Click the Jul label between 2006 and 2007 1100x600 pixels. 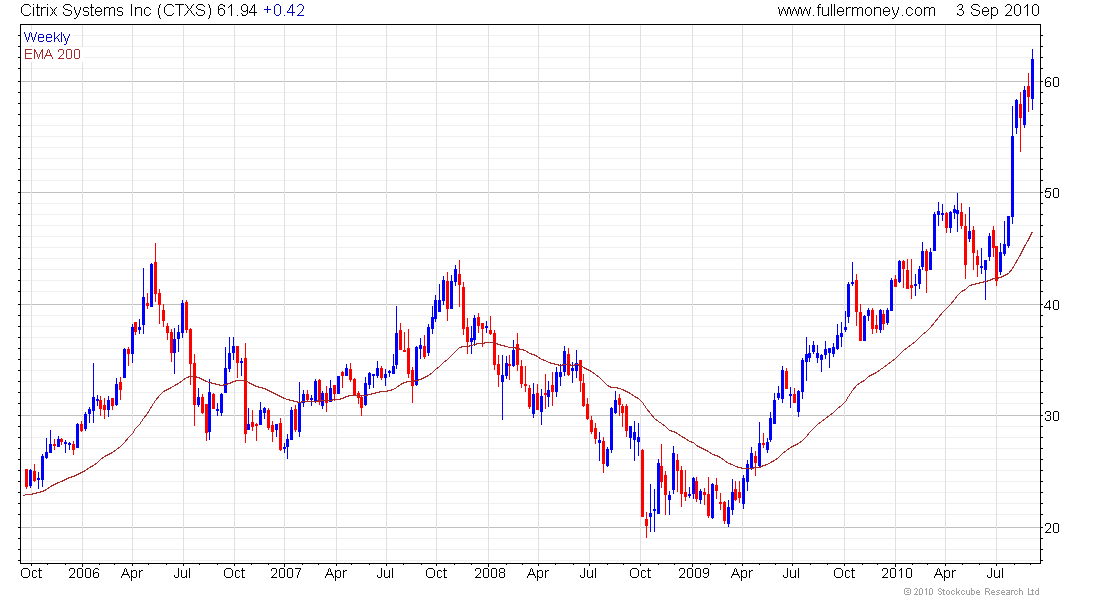(x=182, y=573)
